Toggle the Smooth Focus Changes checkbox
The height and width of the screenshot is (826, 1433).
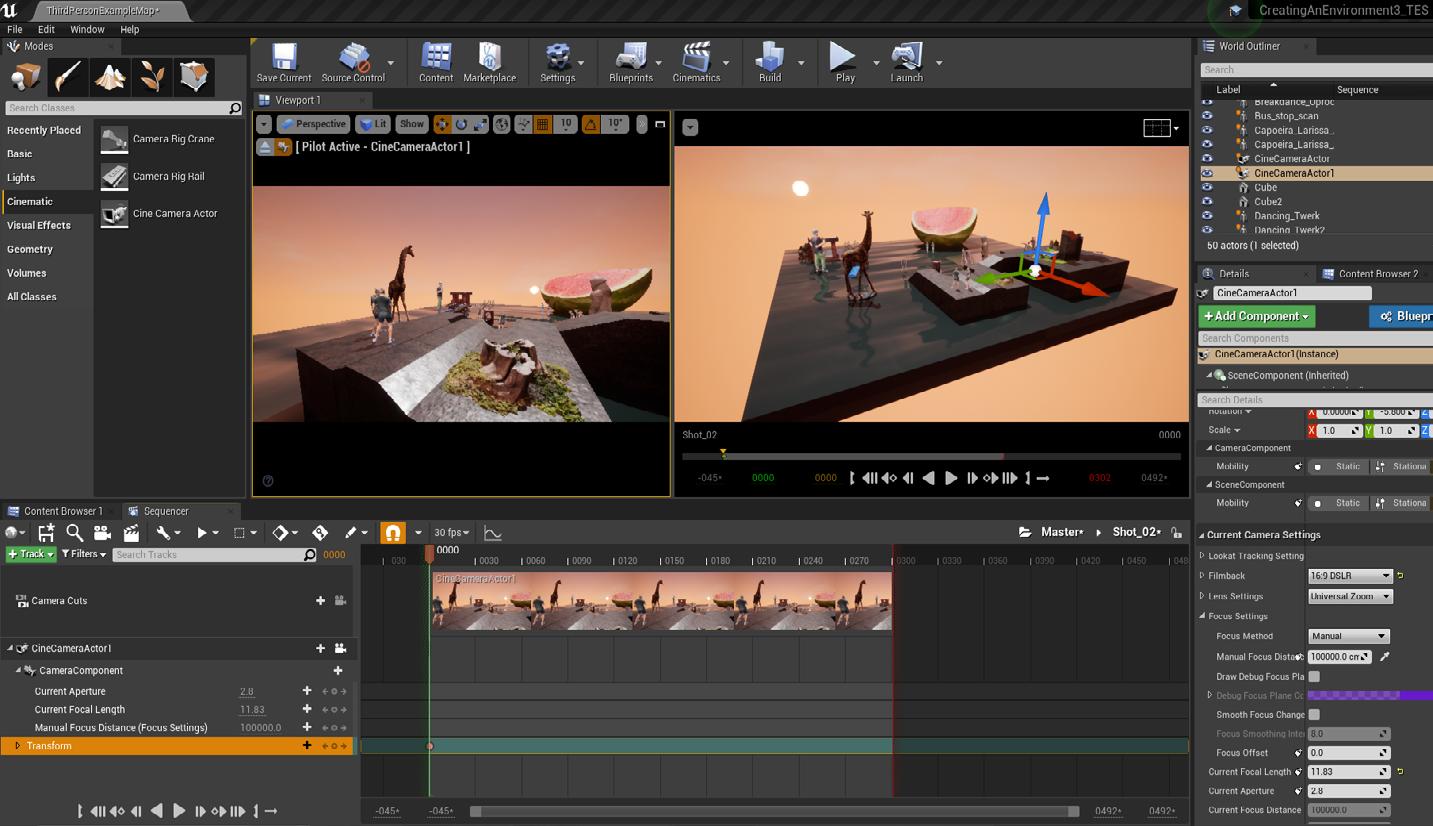1314,715
